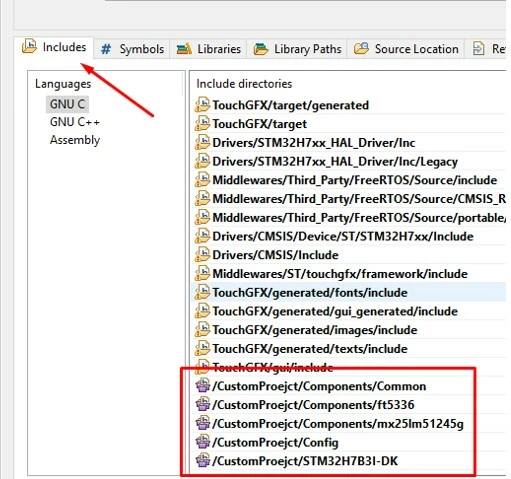511x479 pixels.
Task: Select FreeRTOS/Source/include directory entry
Action: [349, 180]
